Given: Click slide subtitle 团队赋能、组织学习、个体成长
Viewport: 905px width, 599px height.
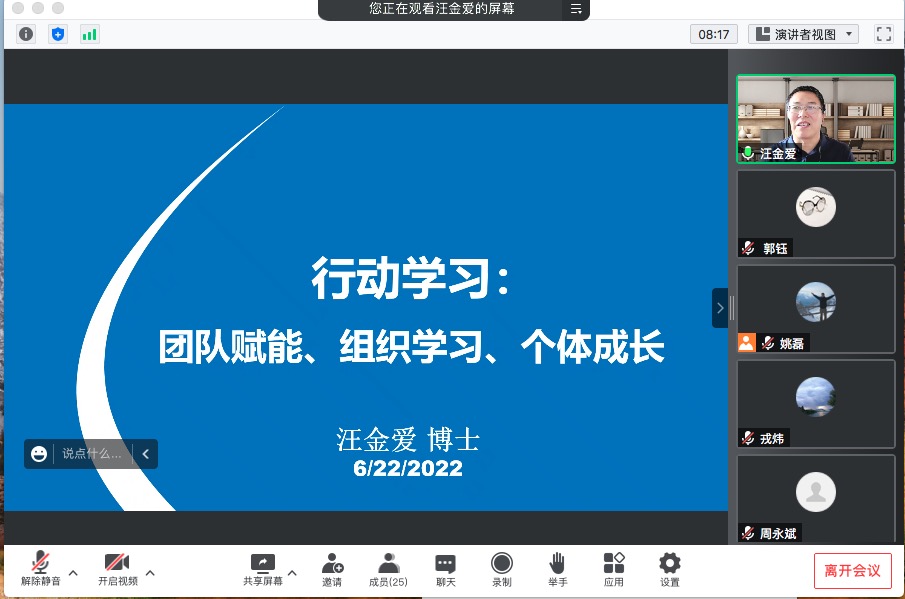Looking at the screenshot, I should [x=411, y=347].
